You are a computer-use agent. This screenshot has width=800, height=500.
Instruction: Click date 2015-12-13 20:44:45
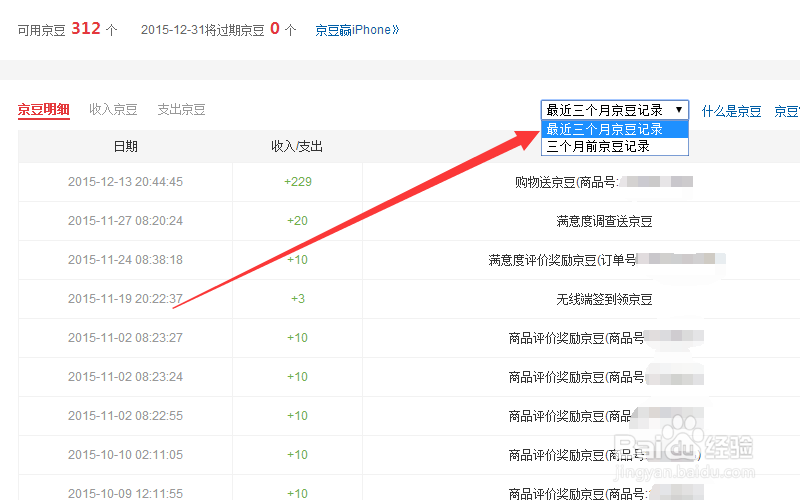pyautogui.click(x=126, y=182)
